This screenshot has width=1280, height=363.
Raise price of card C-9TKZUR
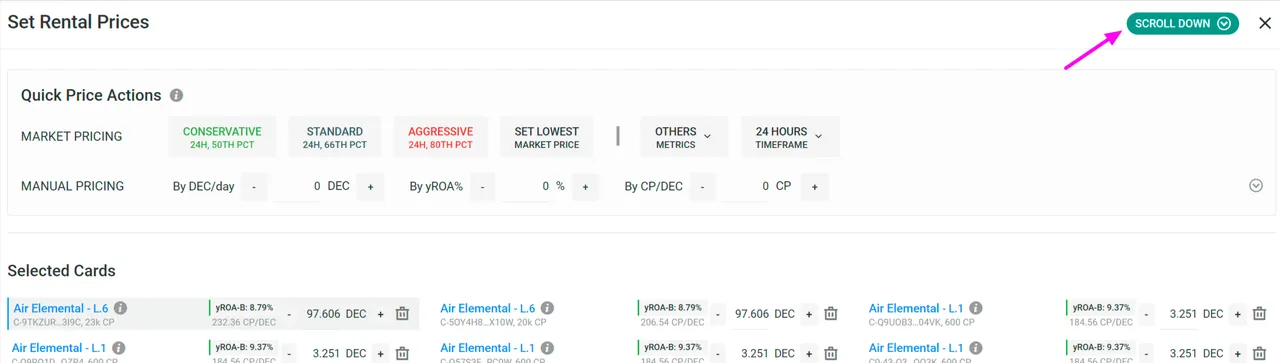point(380,314)
